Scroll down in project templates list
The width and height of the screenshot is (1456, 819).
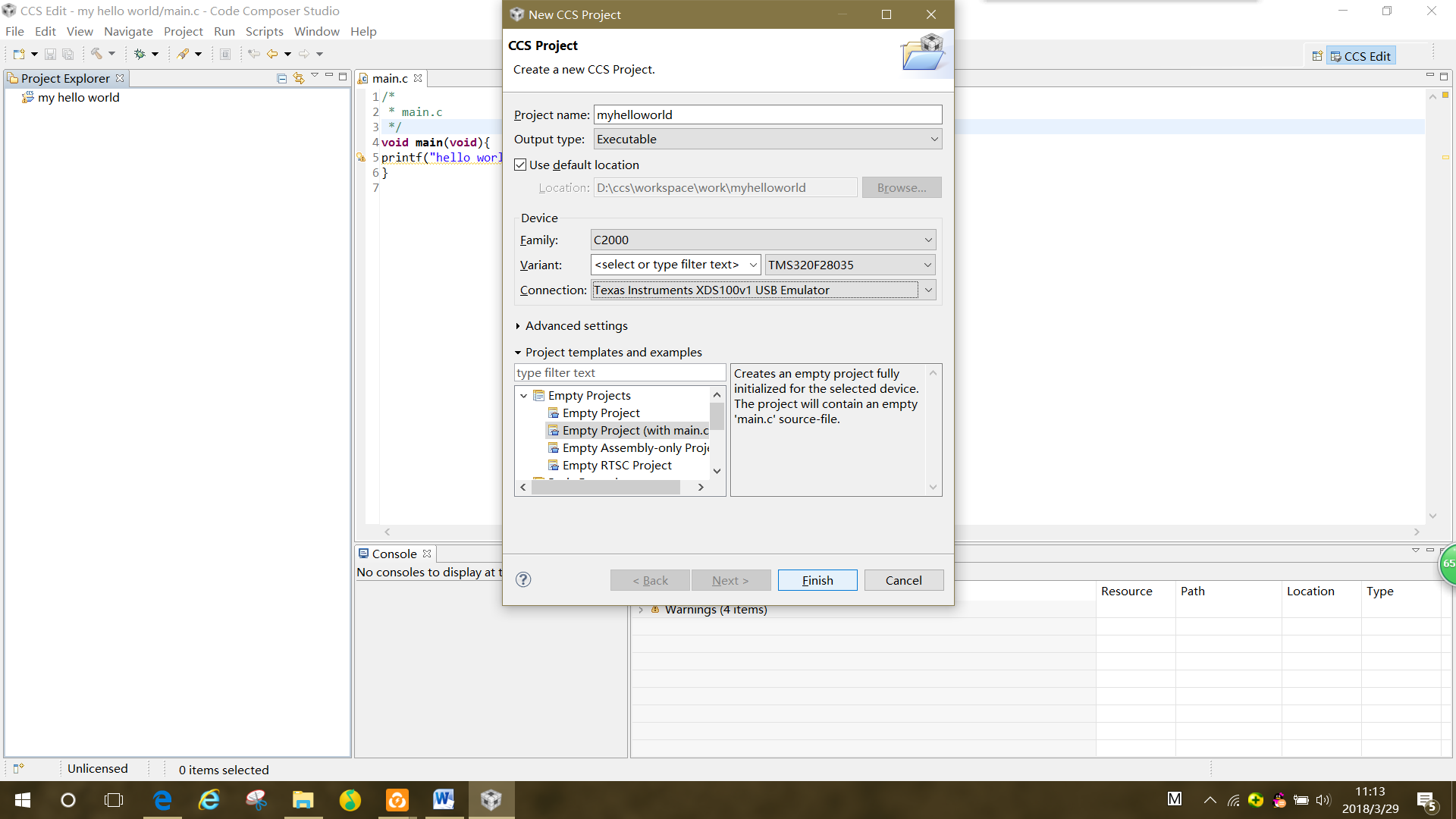718,470
